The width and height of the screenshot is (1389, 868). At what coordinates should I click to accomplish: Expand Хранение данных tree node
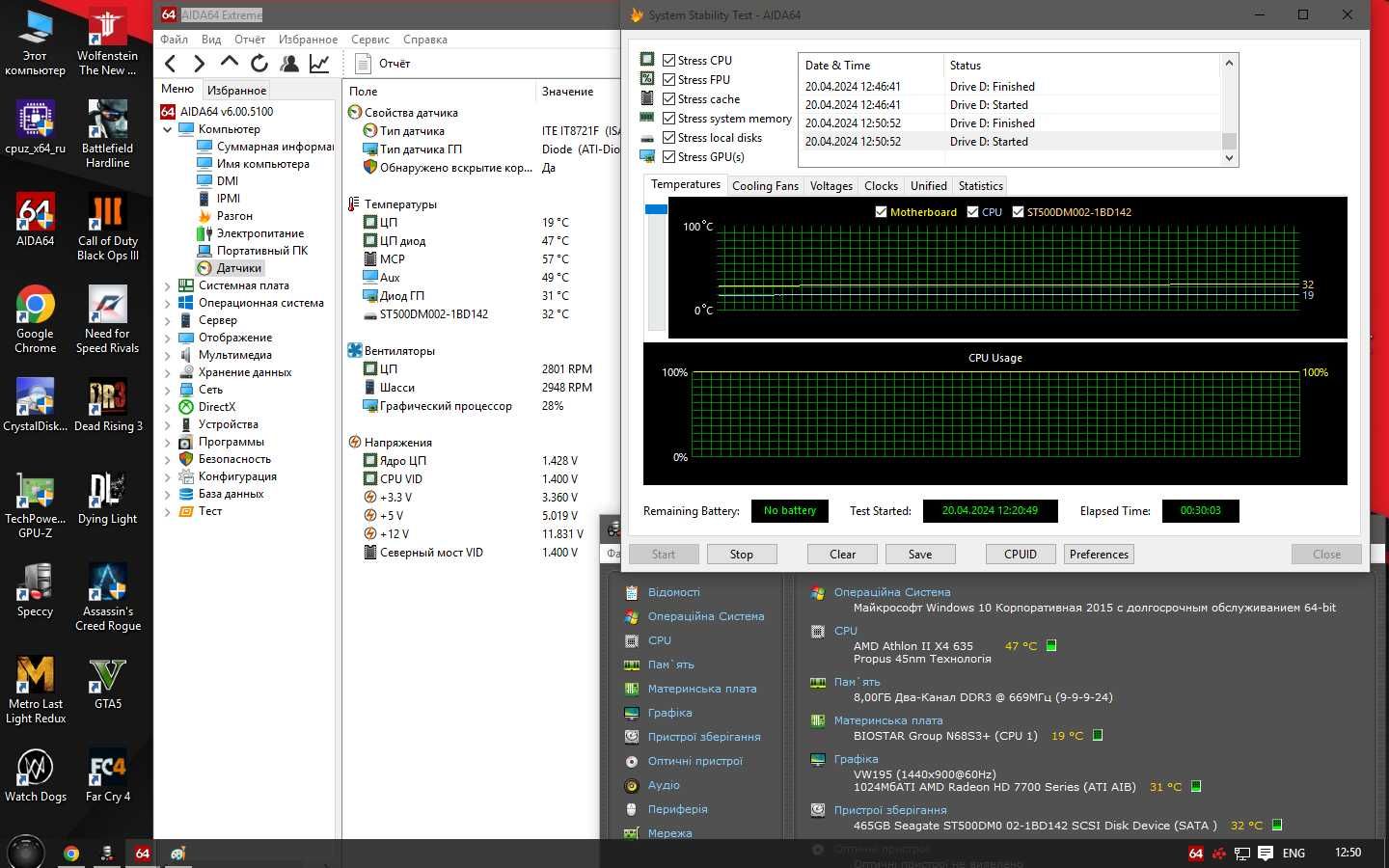pos(167,372)
